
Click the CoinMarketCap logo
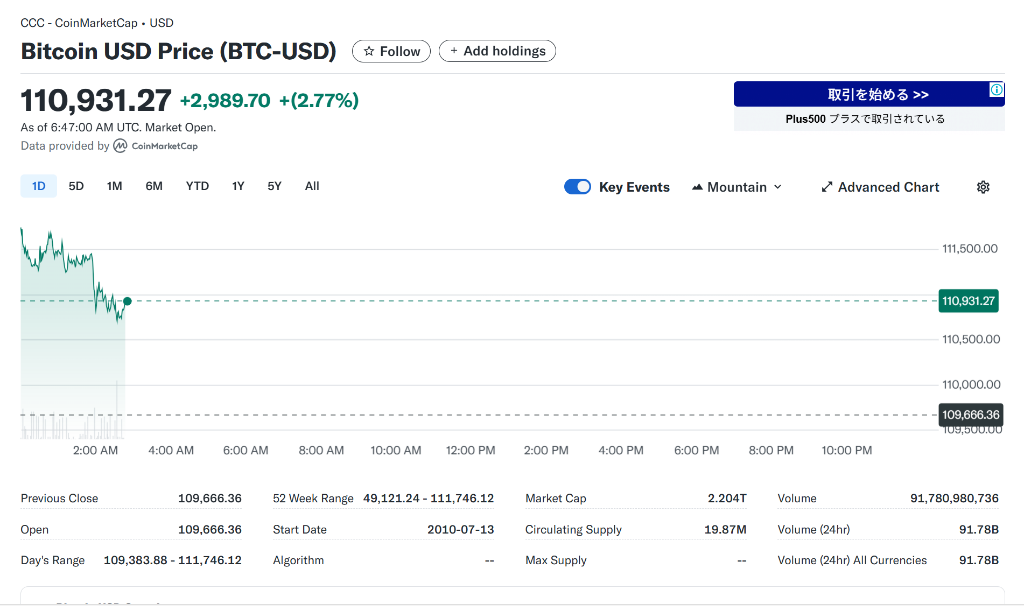pos(155,146)
